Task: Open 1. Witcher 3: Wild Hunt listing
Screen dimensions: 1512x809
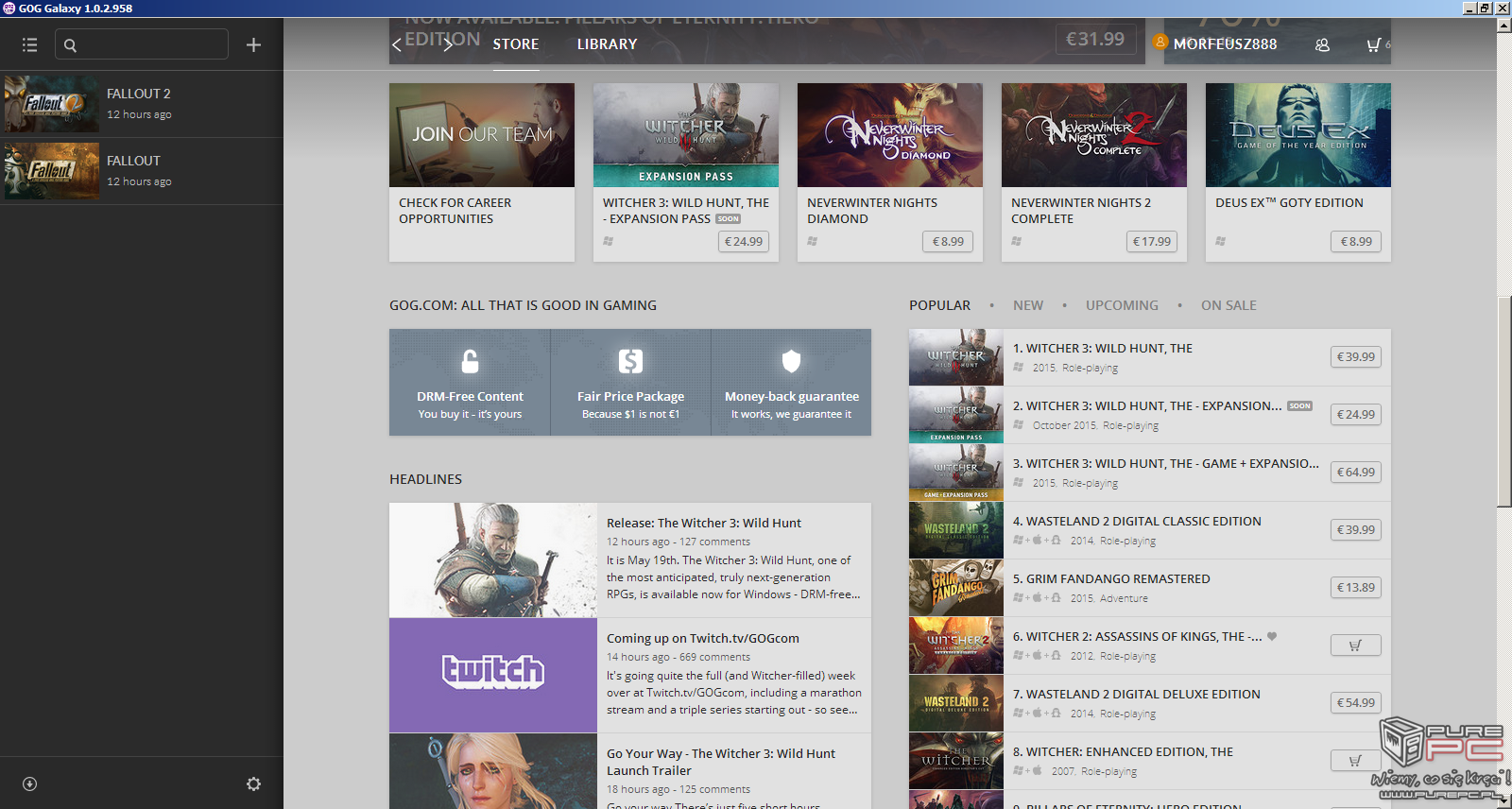Action: pos(1150,357)
